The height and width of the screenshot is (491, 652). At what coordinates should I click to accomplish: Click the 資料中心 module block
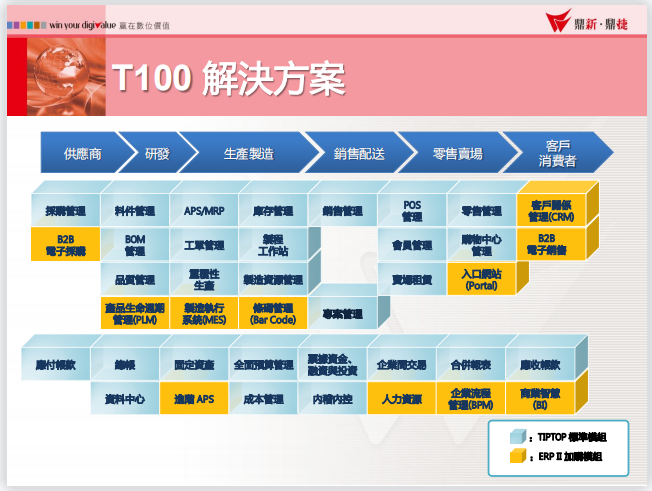pyautogui.click(x=125, y=398)
